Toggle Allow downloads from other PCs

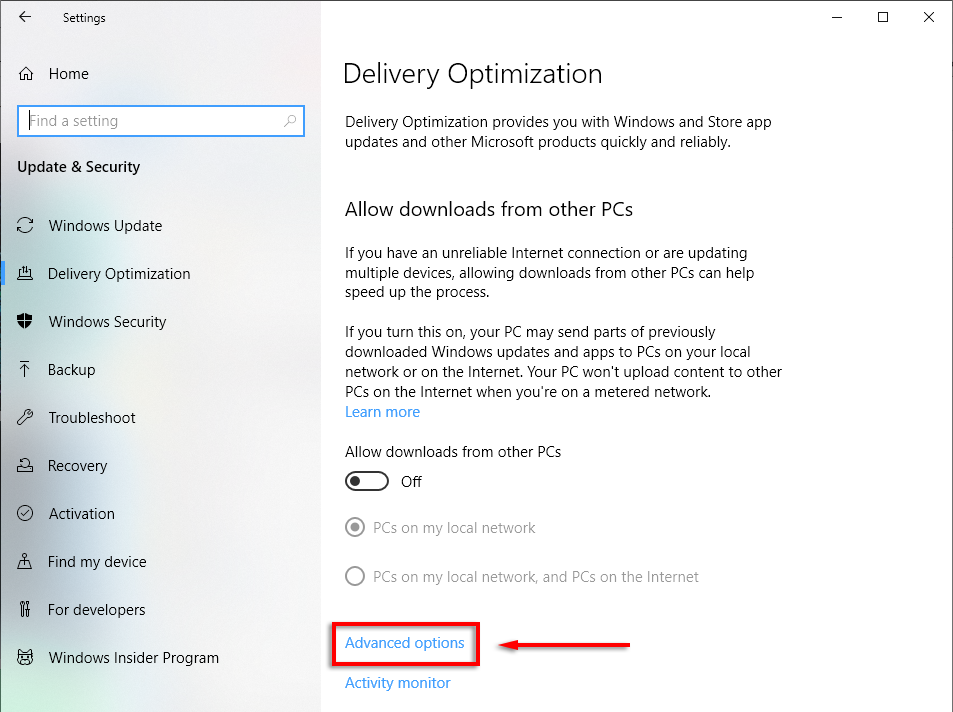click(x=367, y=482)
